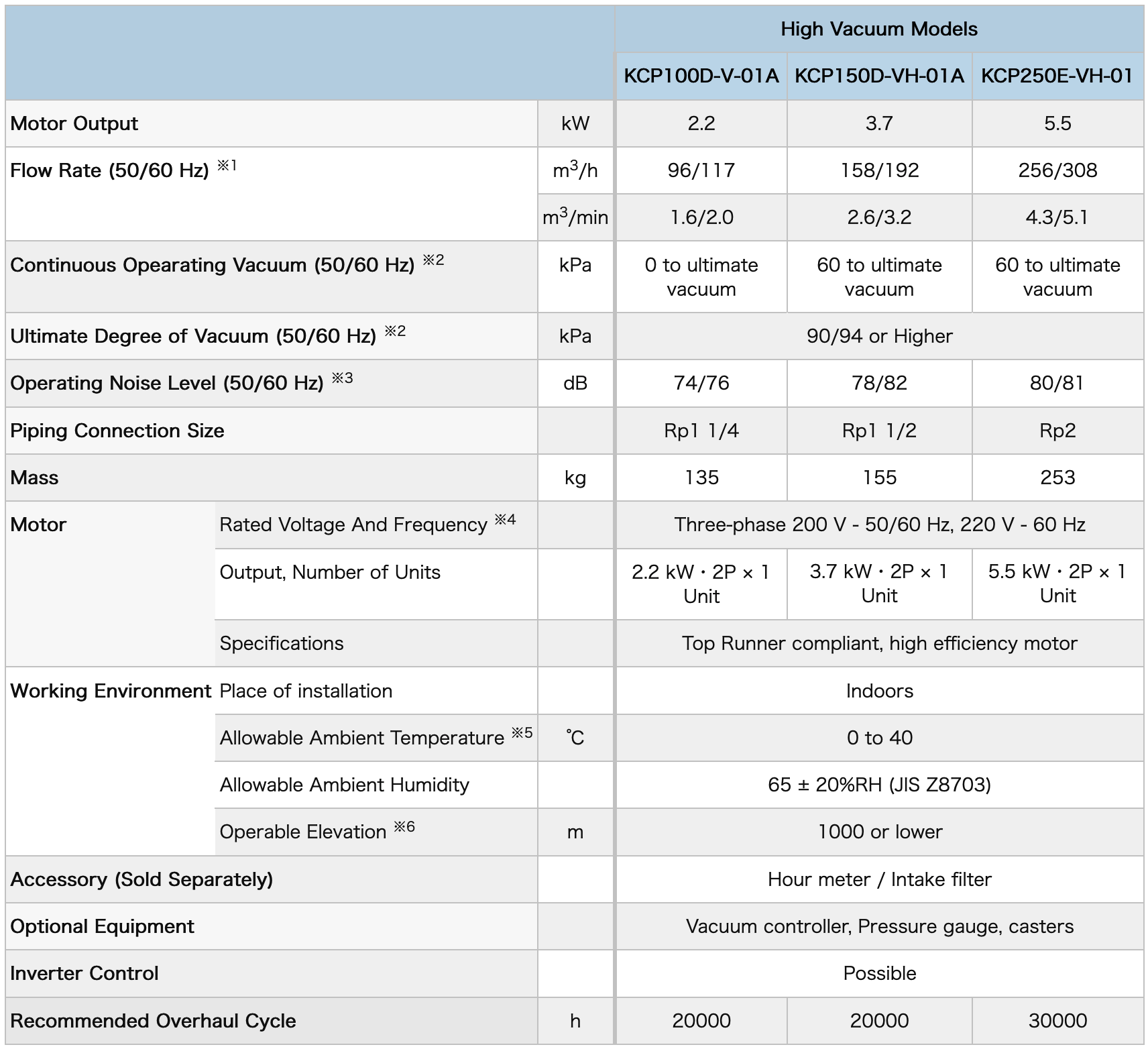Click footnote marker ※5 beside Allowable Ambient Temperature
1148x1049 pixels.
522,732
